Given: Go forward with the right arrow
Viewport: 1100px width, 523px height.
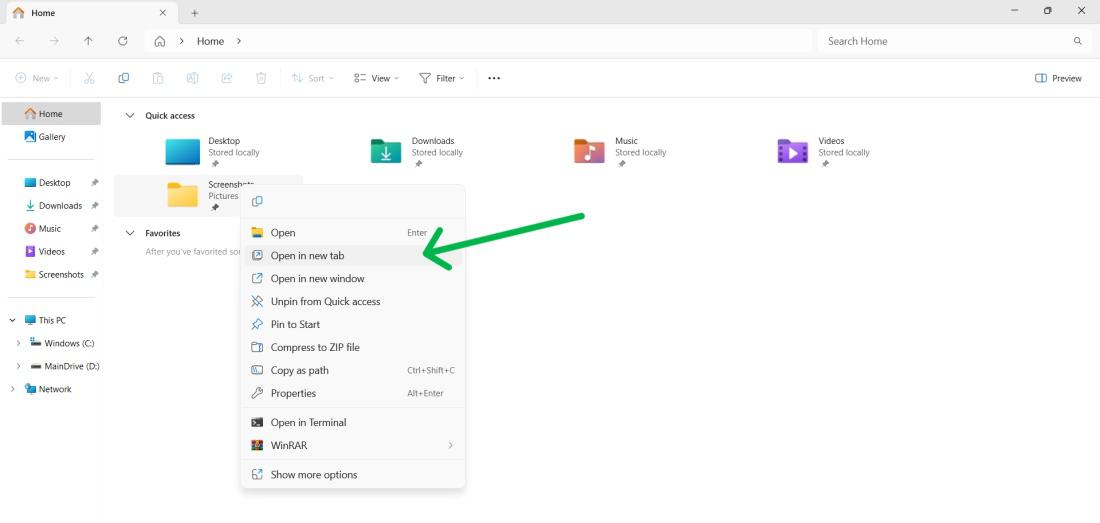Looking at the screenshot, I should click(54, 41).
